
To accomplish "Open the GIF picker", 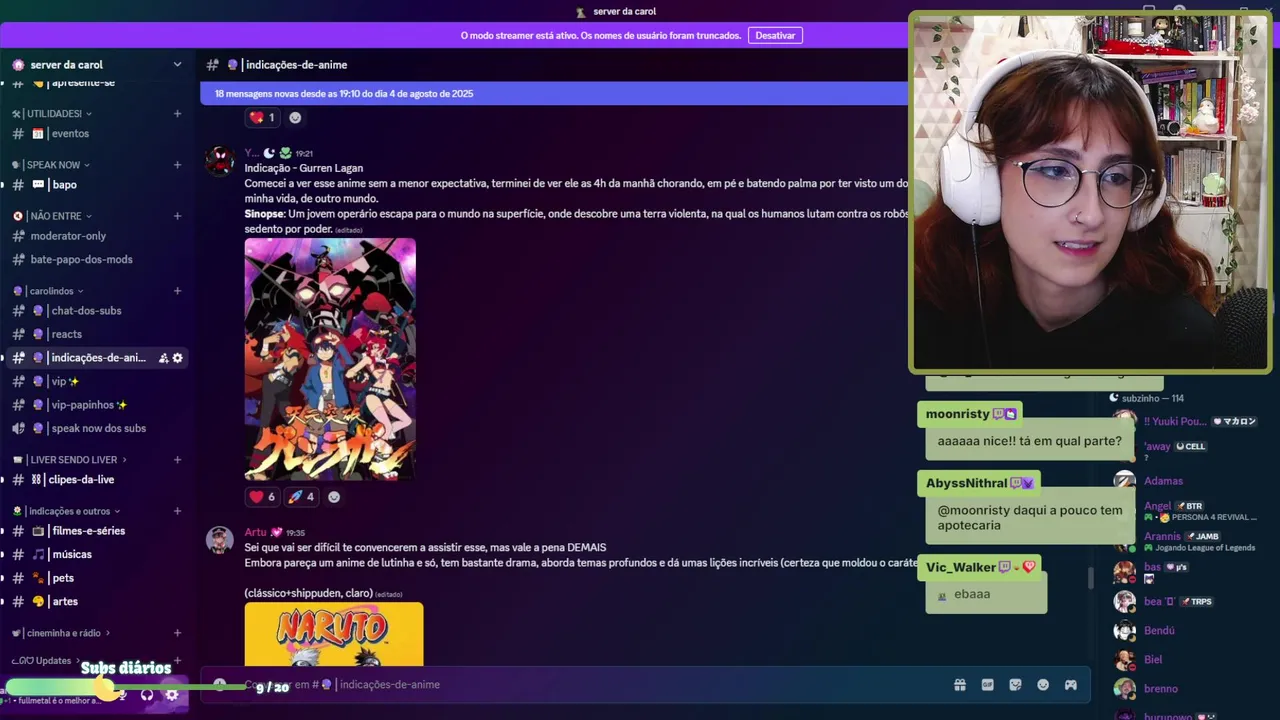I will tap(988, 685).
